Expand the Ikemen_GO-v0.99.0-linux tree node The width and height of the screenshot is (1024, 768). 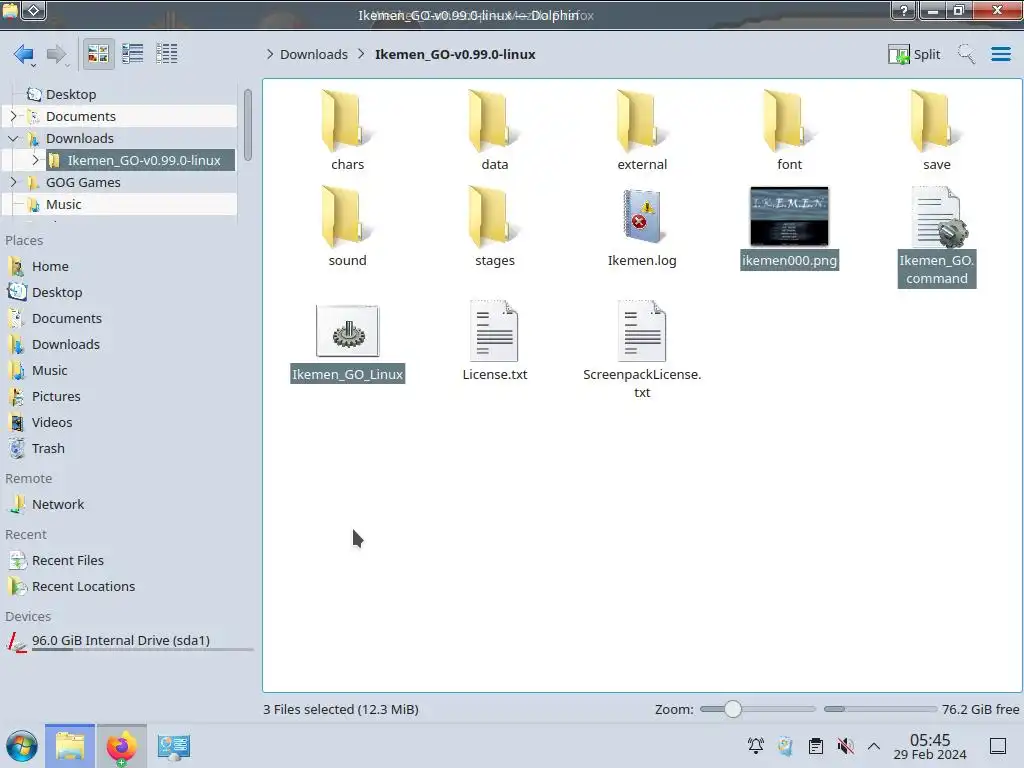(36, 160)
